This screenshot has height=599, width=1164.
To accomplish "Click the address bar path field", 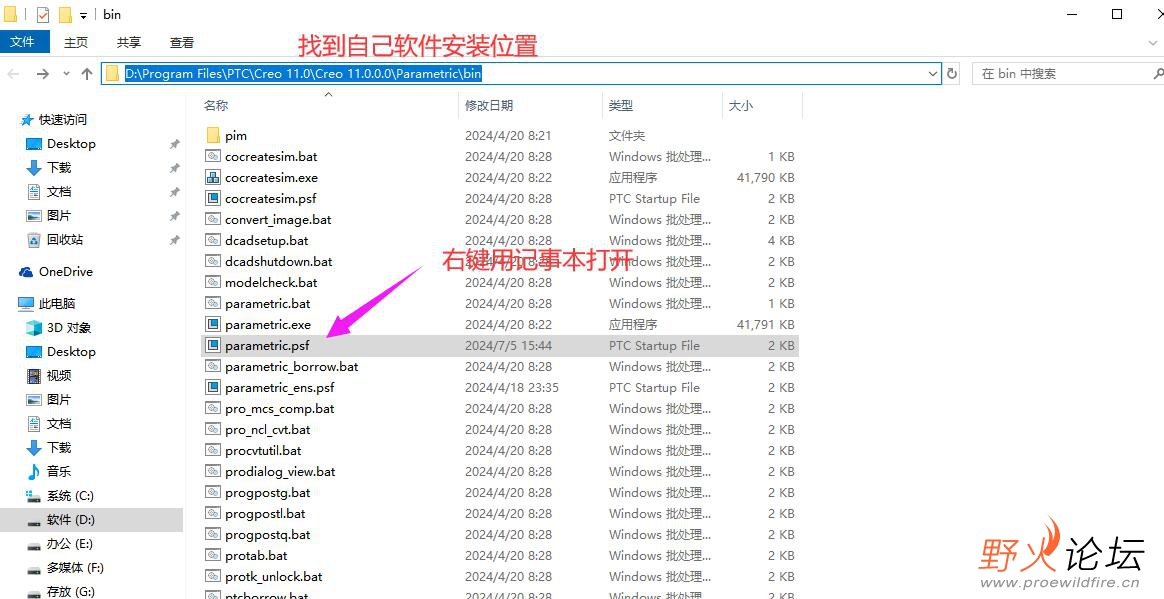I will click(521, 73).
